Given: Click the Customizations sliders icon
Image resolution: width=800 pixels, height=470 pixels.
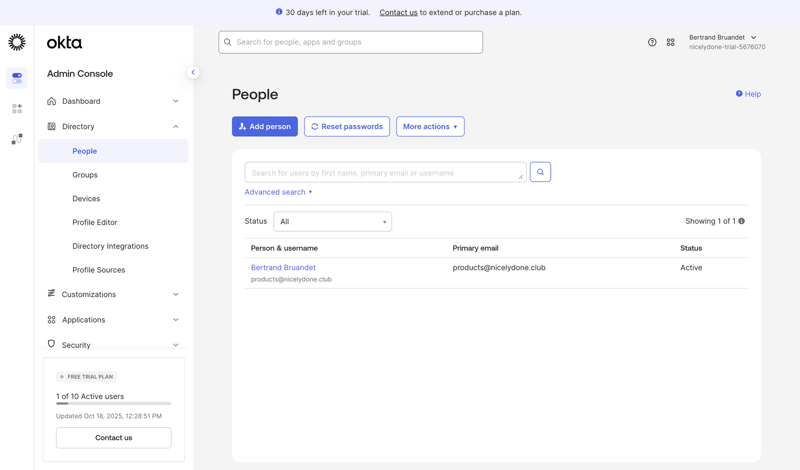Looking at the screenshot, I should pos(52,293).
